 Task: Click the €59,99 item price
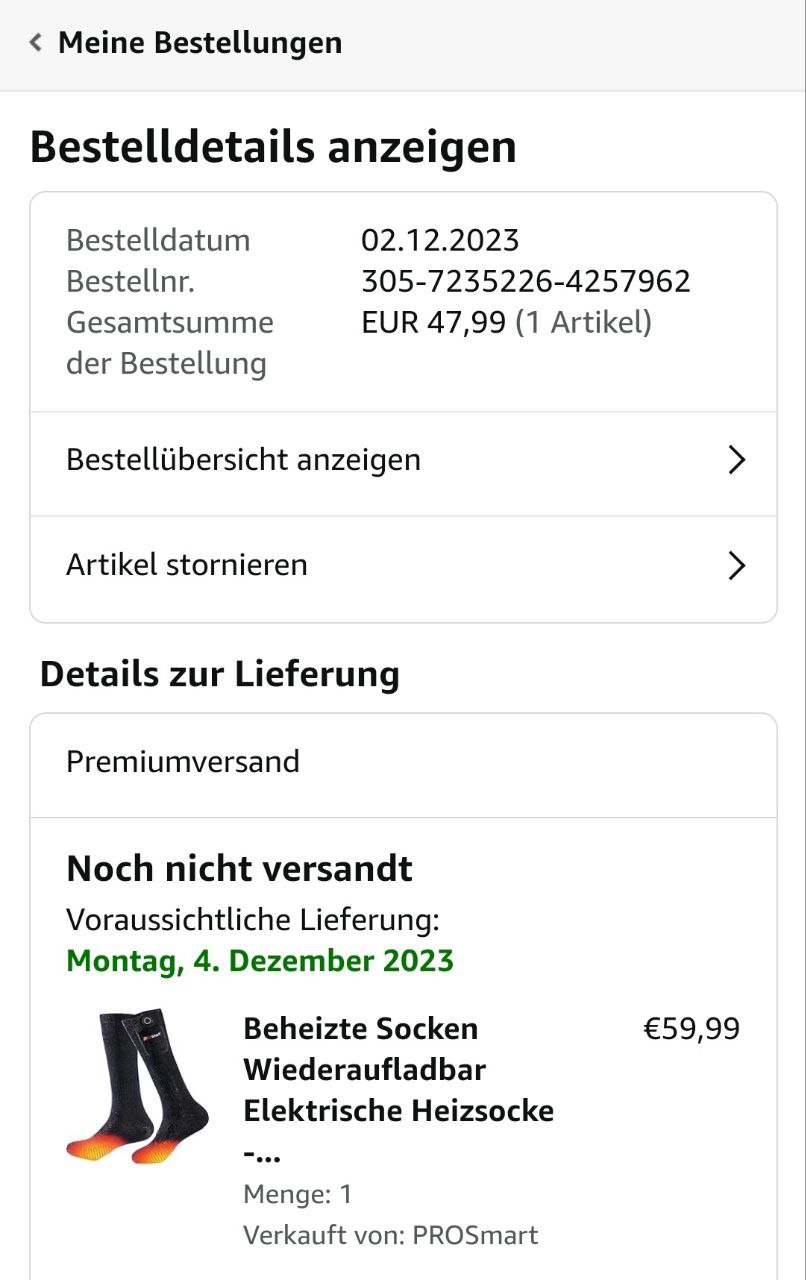point(691,1029)
